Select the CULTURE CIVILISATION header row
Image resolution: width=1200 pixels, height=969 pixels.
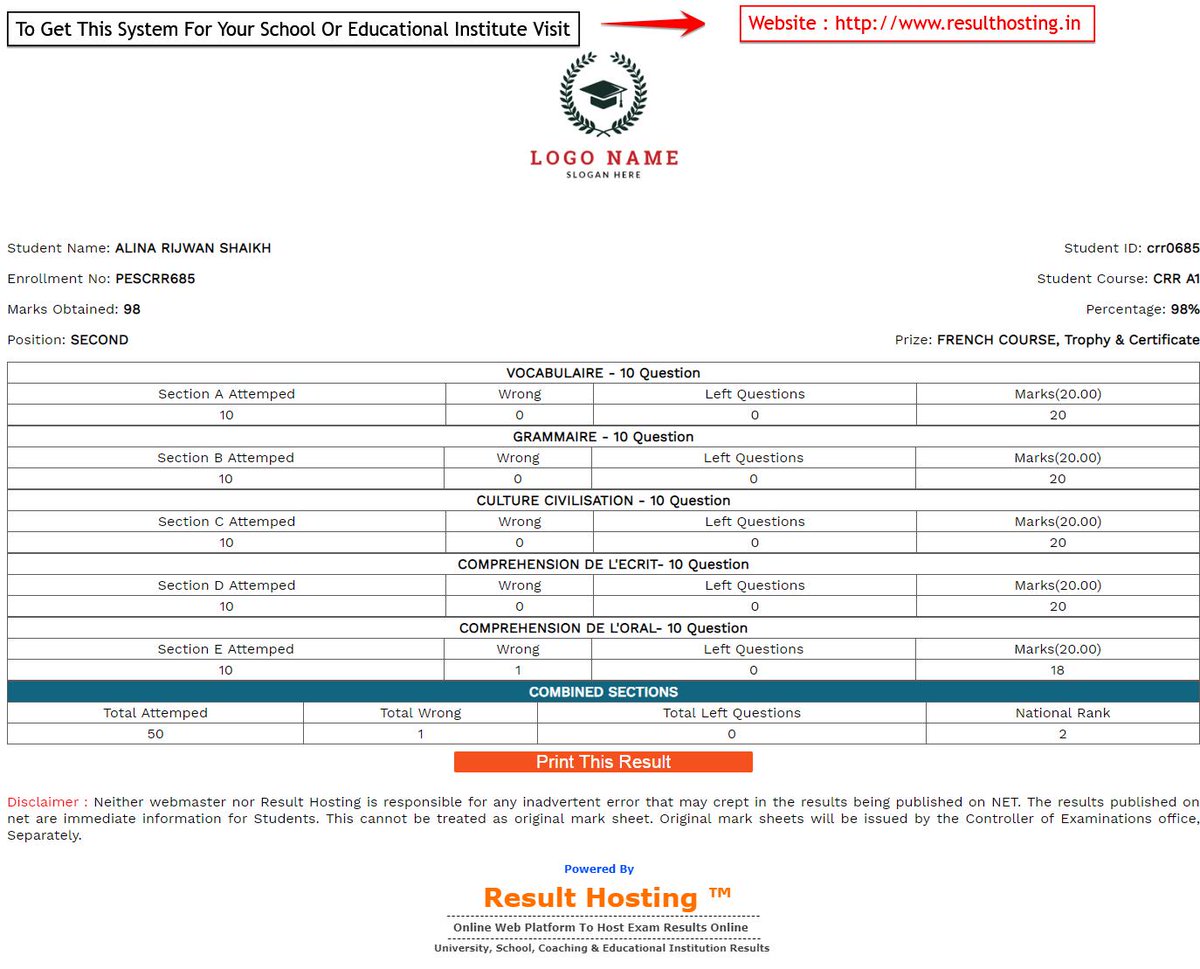(602, 500)
